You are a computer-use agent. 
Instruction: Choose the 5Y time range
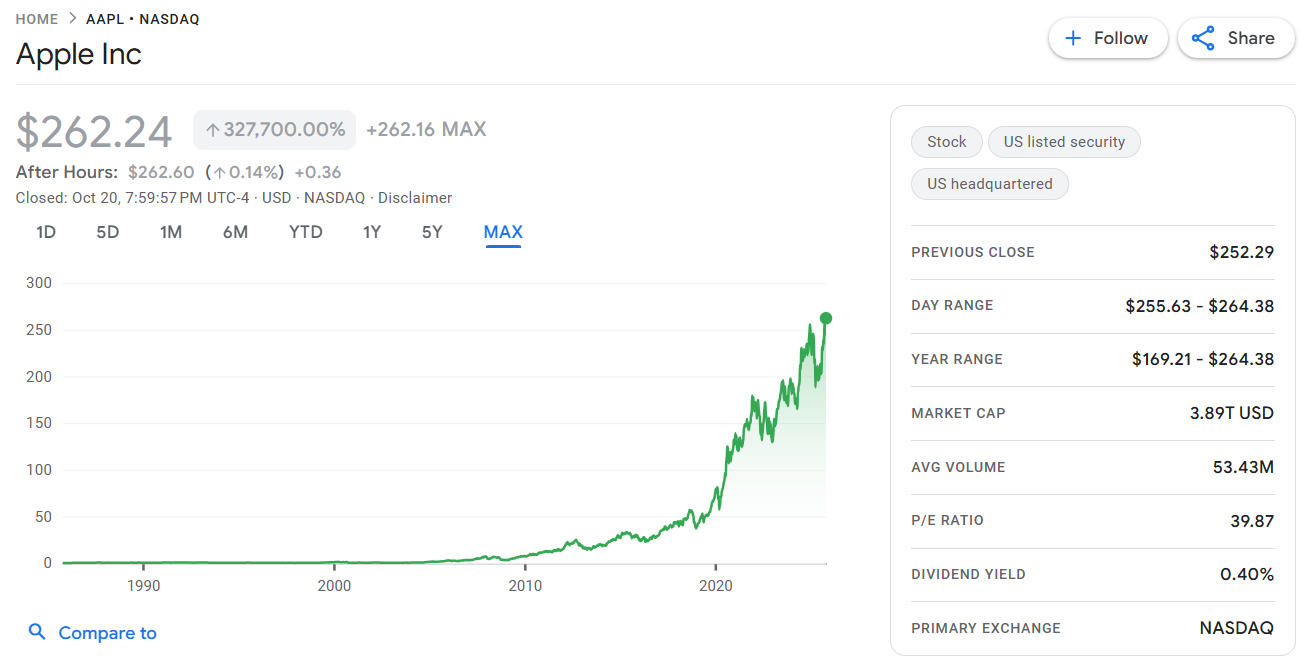point(432,232)
